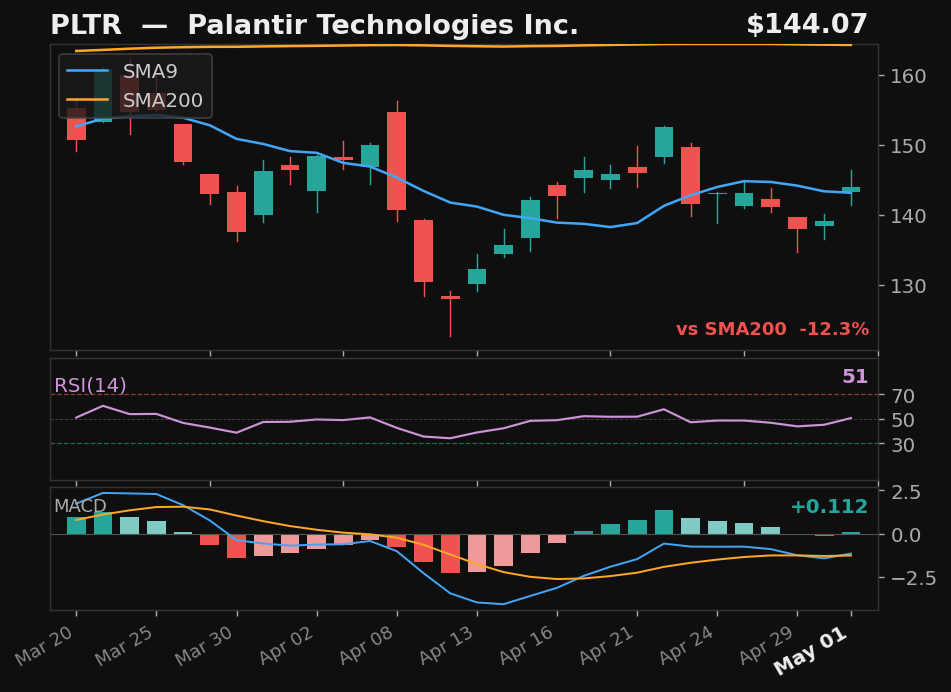This screenshot has height=692, width=951.
Task: Click the Mar 25 date label
Action: point(126,645)
